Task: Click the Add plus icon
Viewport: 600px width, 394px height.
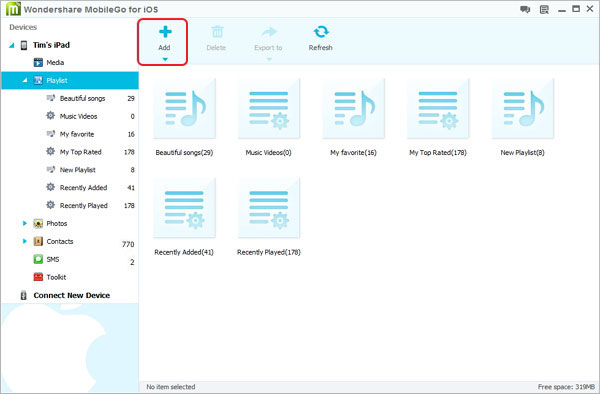Action: click(165, 32)
